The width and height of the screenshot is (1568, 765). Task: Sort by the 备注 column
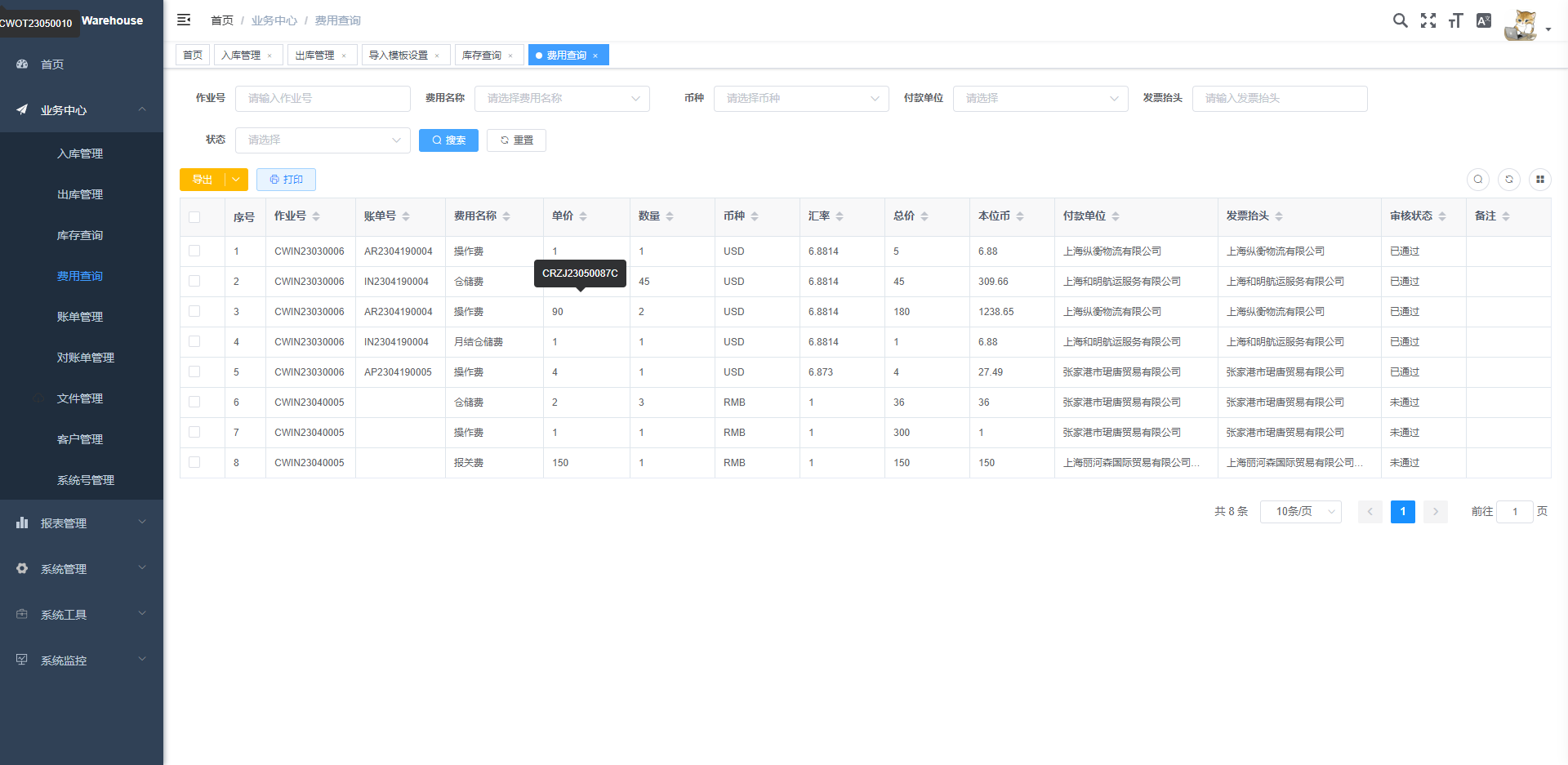[1506, 216]
